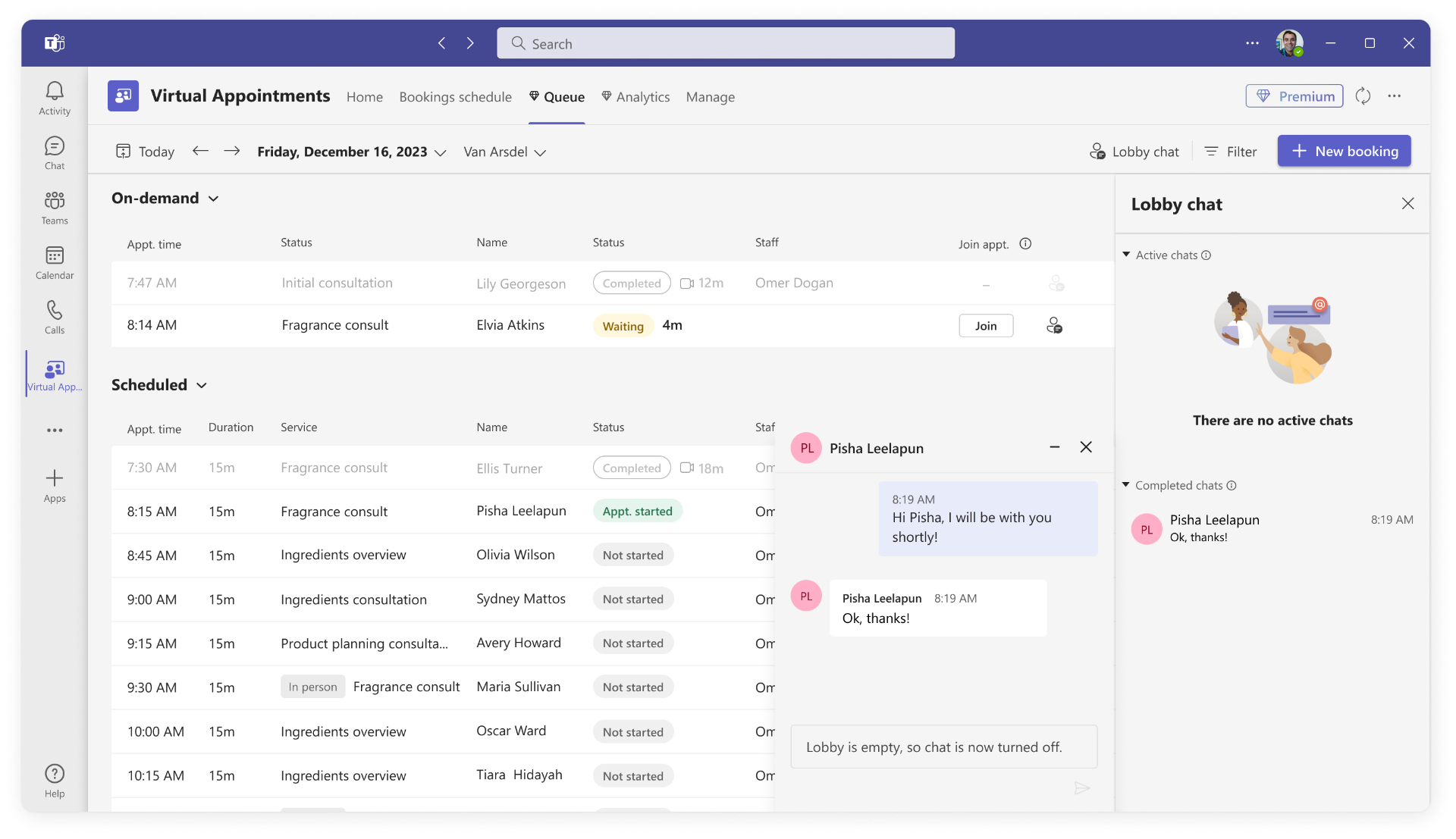Click in the Search field
The image size is (1456, 839).
(726, 43)
